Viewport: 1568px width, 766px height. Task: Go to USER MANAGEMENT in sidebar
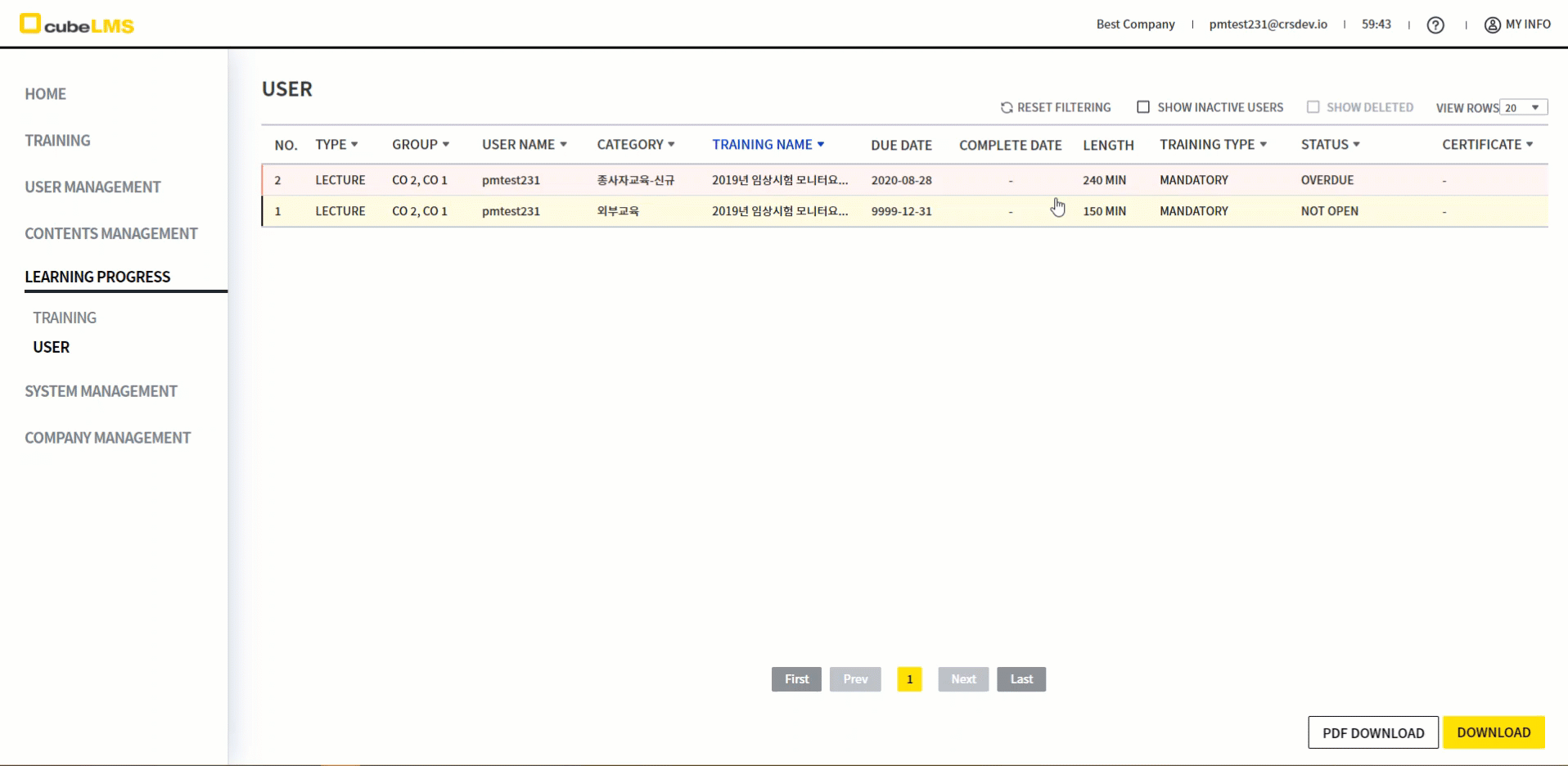(x=92, y=187)
